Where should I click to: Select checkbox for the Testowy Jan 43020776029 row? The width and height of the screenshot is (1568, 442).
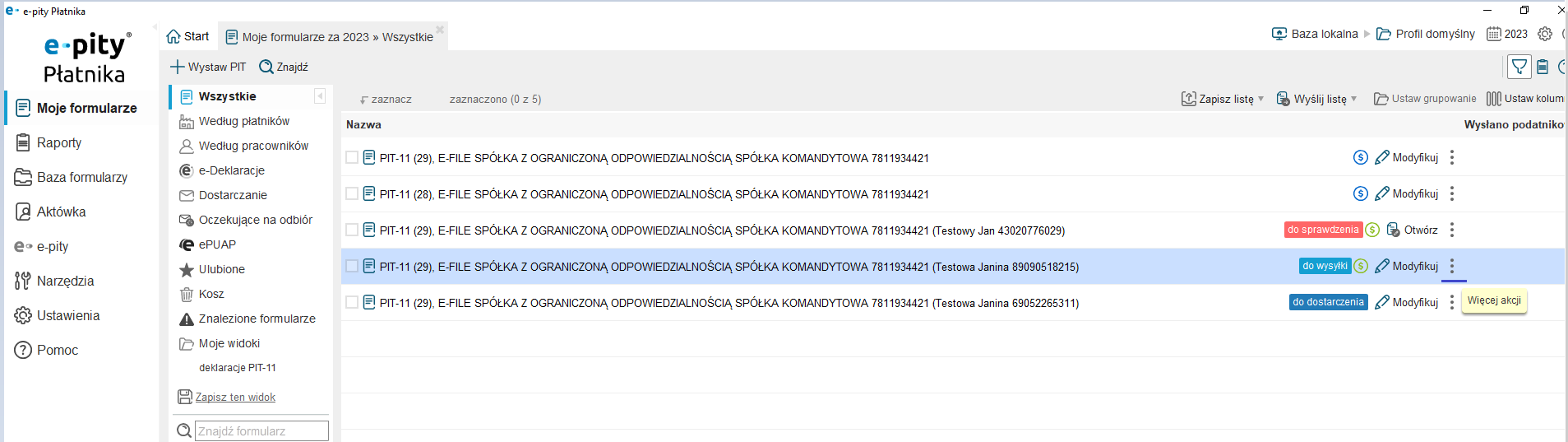352,230
